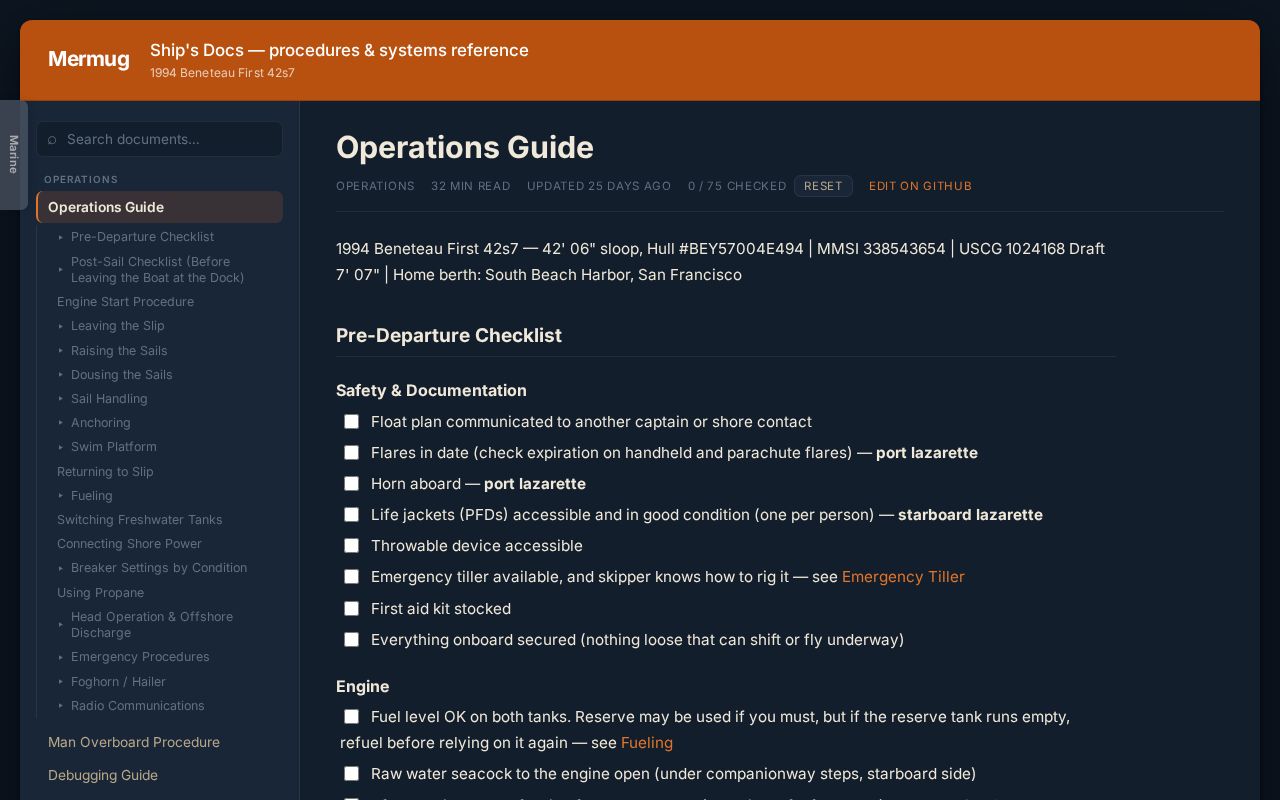The width and height of the screenshot is (1280, 800).
Task: Check the Fuel level OK box
Action: [x=351, y=717]
